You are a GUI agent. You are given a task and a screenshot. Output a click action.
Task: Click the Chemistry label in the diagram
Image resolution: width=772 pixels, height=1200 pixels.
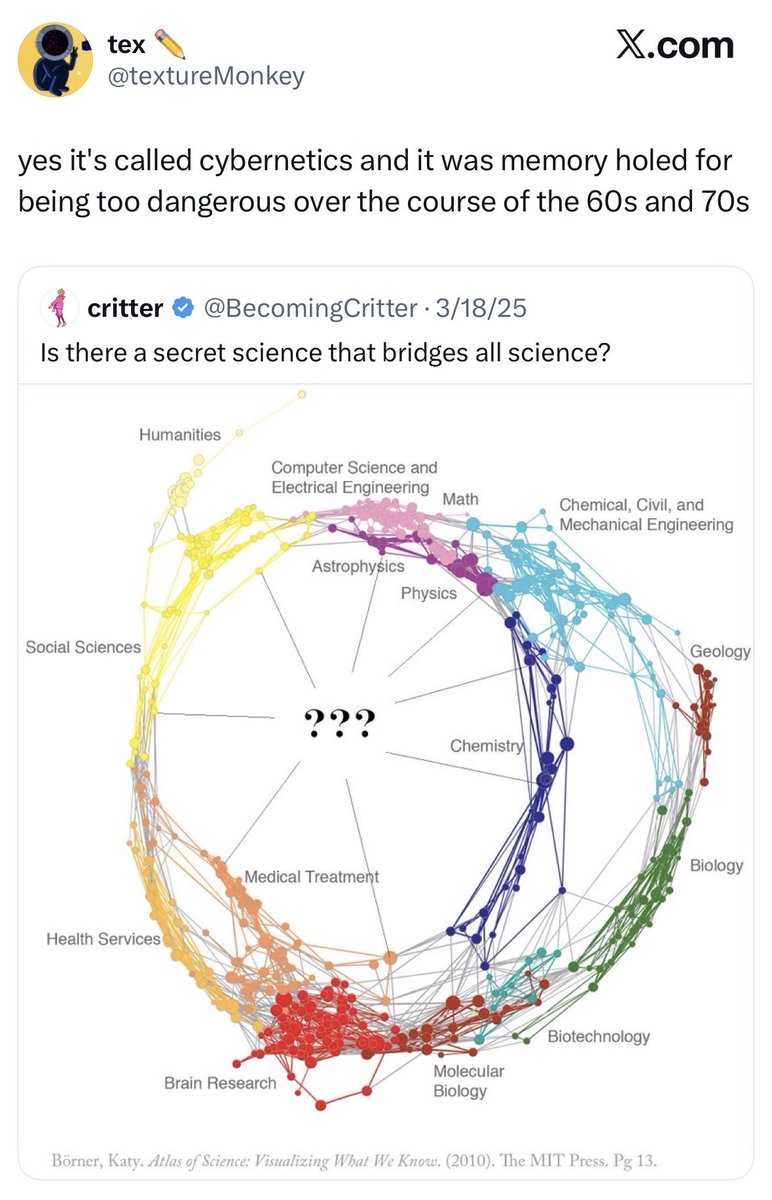486,746
